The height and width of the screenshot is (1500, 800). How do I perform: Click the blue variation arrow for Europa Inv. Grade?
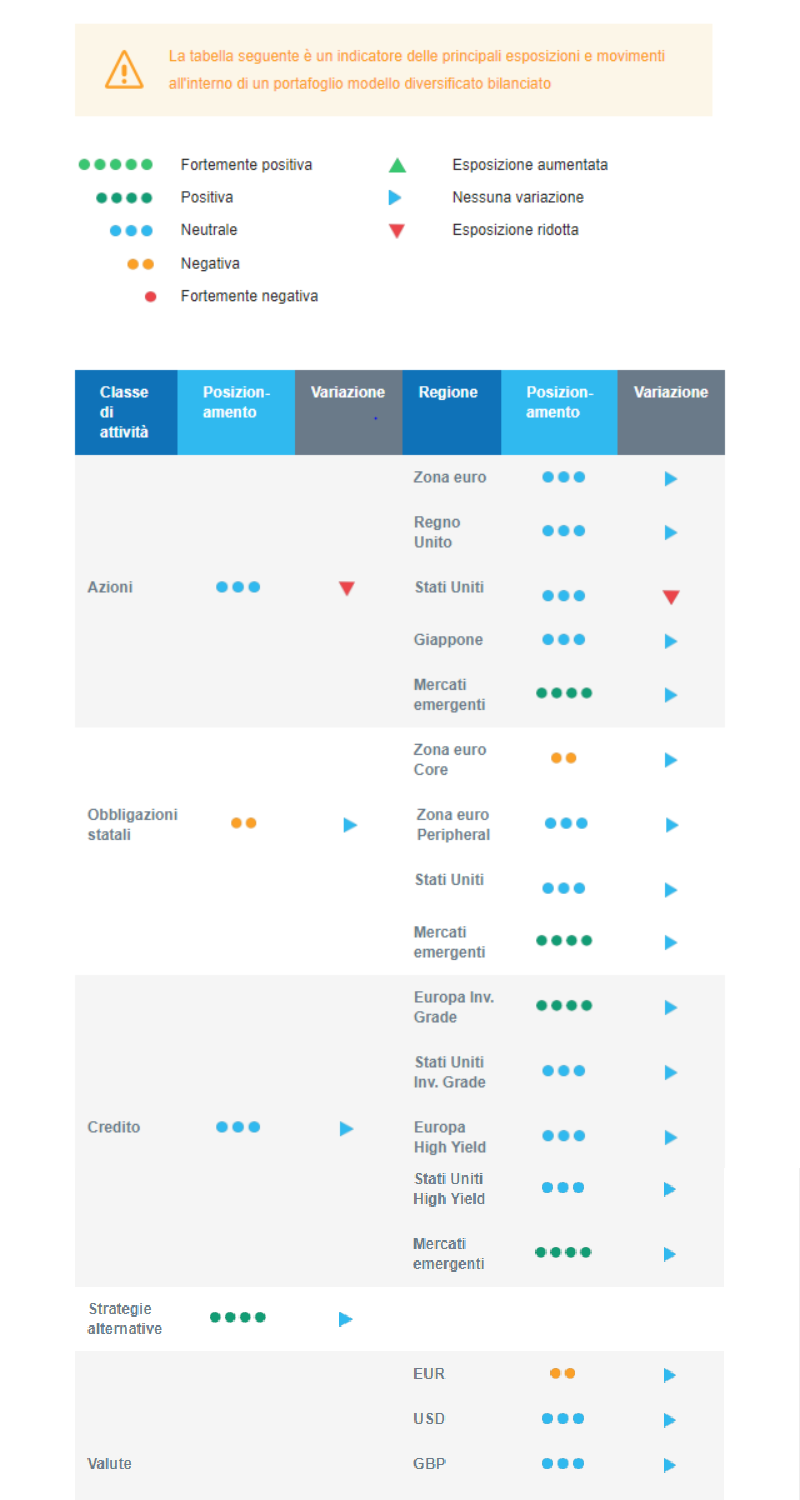pyautogui.click(x=671, y=1007)
